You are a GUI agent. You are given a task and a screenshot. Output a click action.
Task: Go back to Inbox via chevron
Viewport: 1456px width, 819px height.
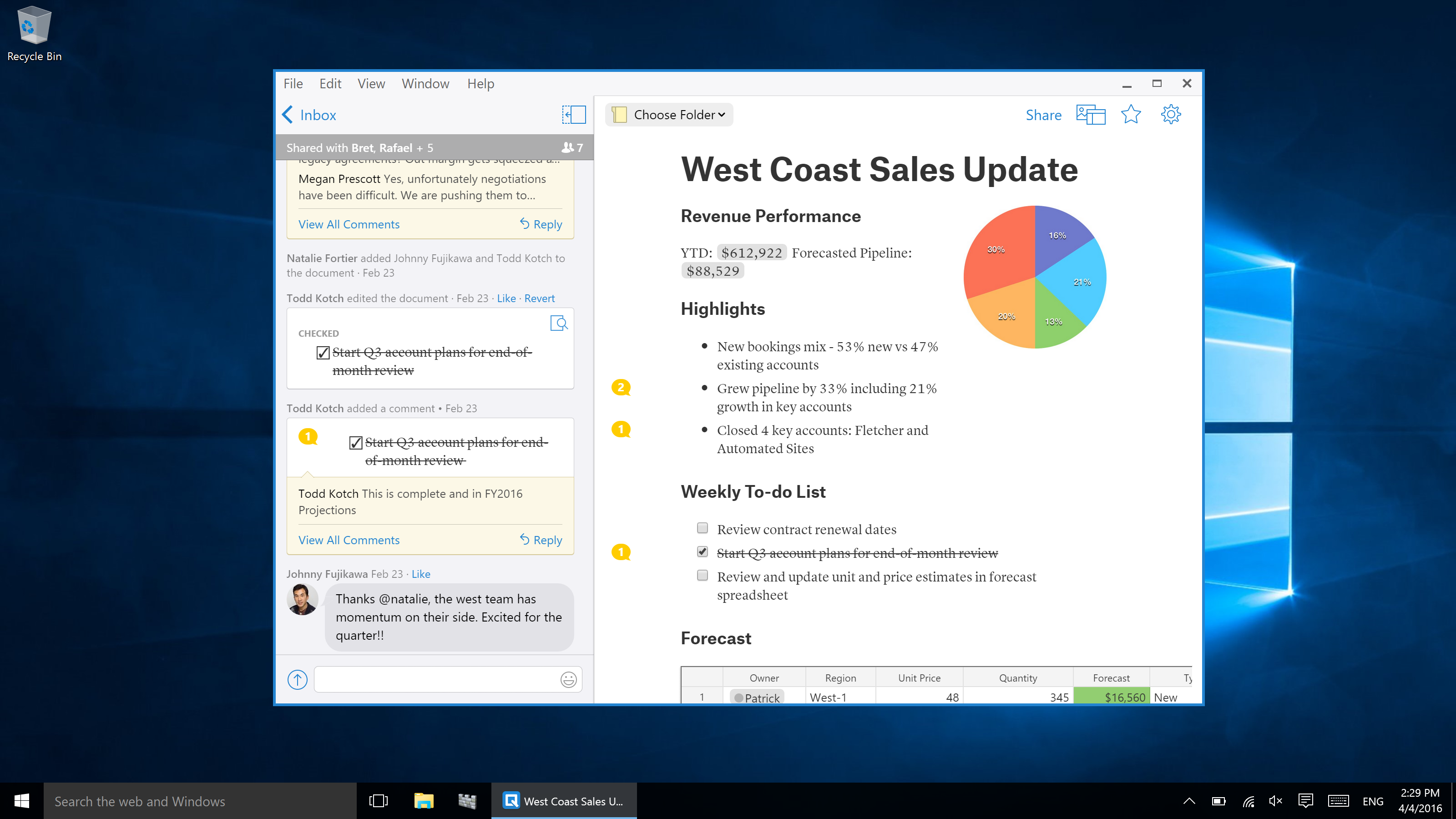288,115
